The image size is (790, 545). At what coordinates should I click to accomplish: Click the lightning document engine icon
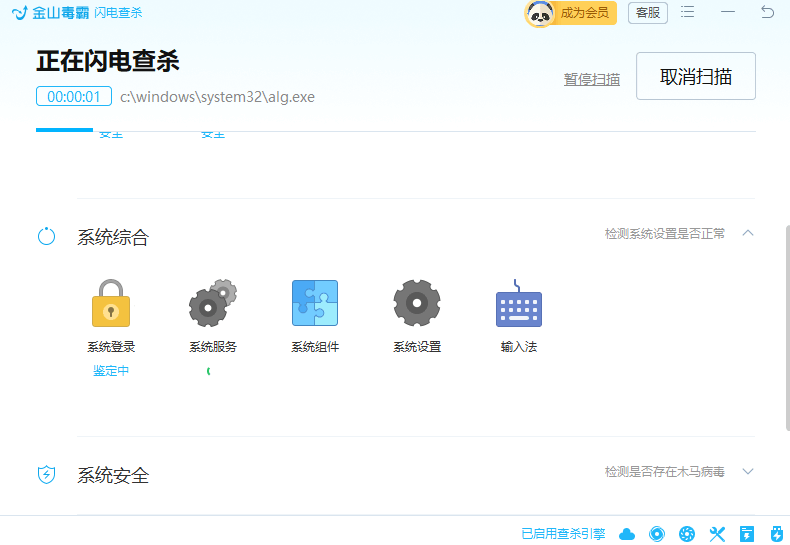point(747,534)
